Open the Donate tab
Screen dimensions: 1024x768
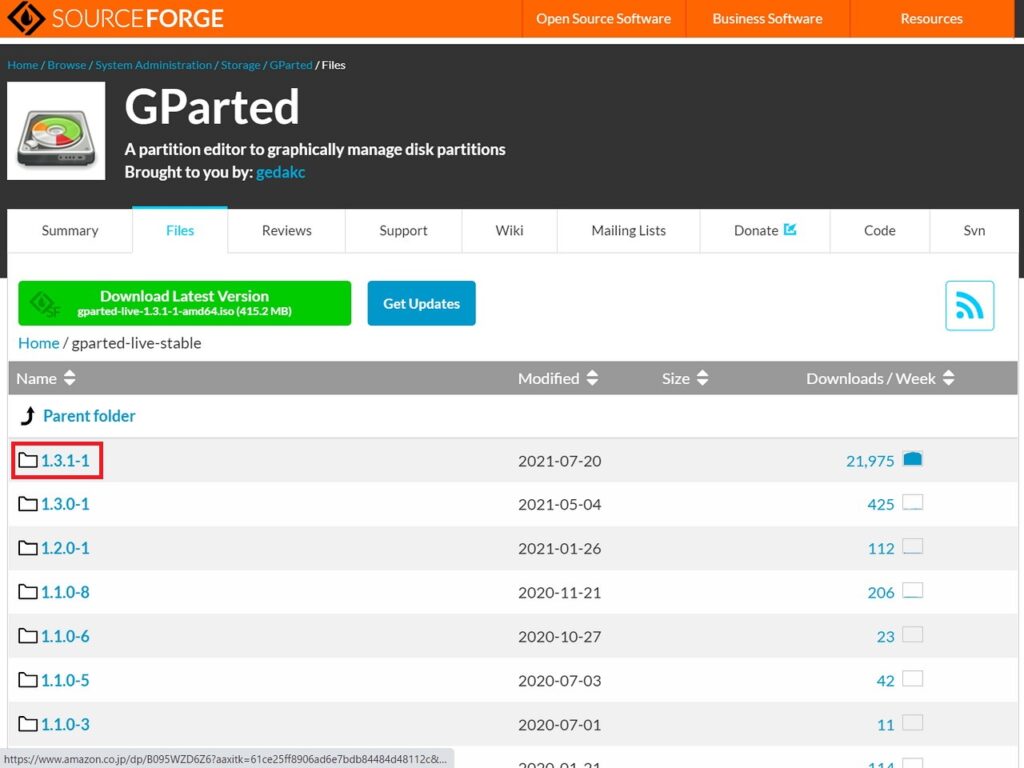click(x=765, y=231)
